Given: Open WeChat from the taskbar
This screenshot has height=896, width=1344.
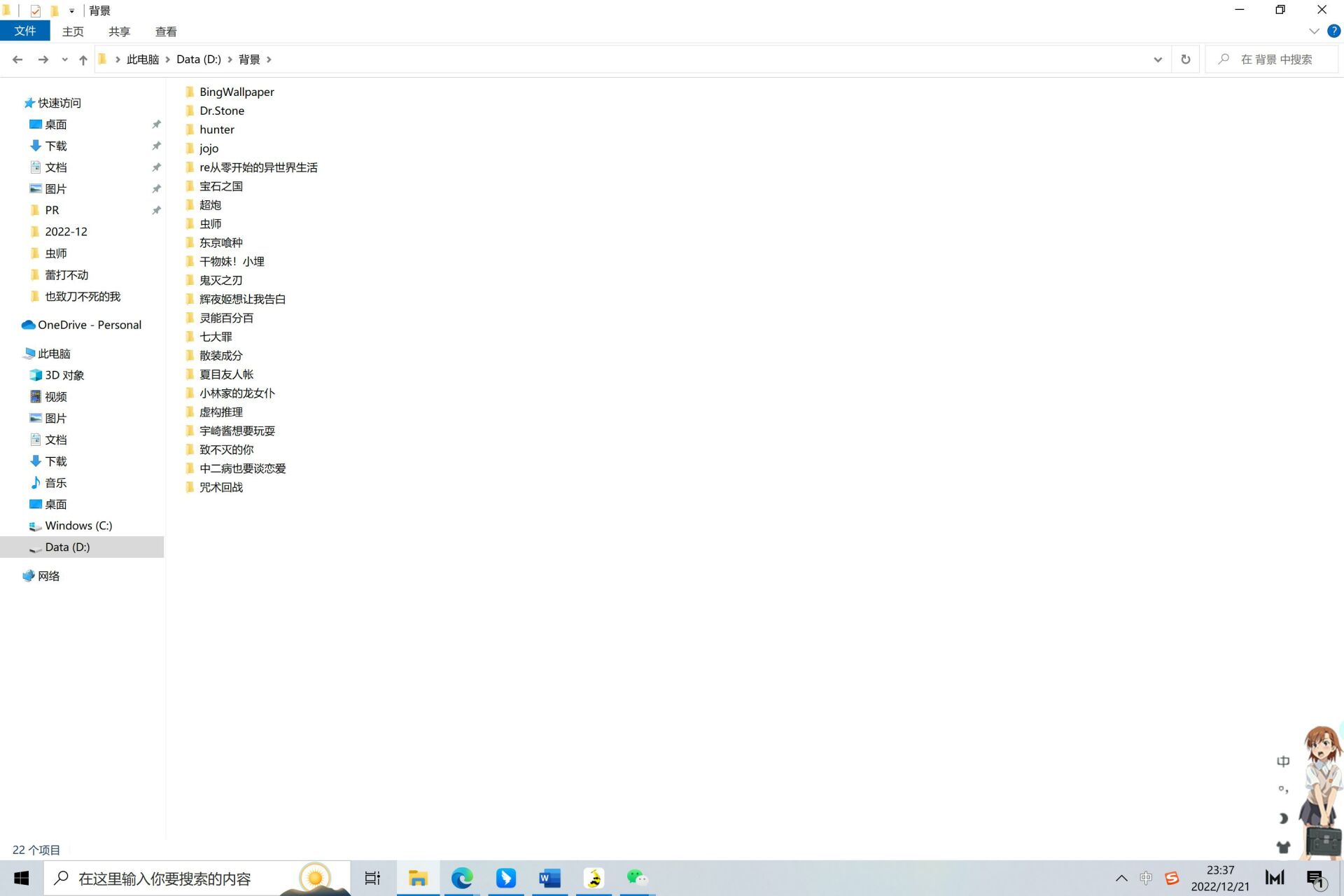Looking at the screenshot, I should point(637,878).
